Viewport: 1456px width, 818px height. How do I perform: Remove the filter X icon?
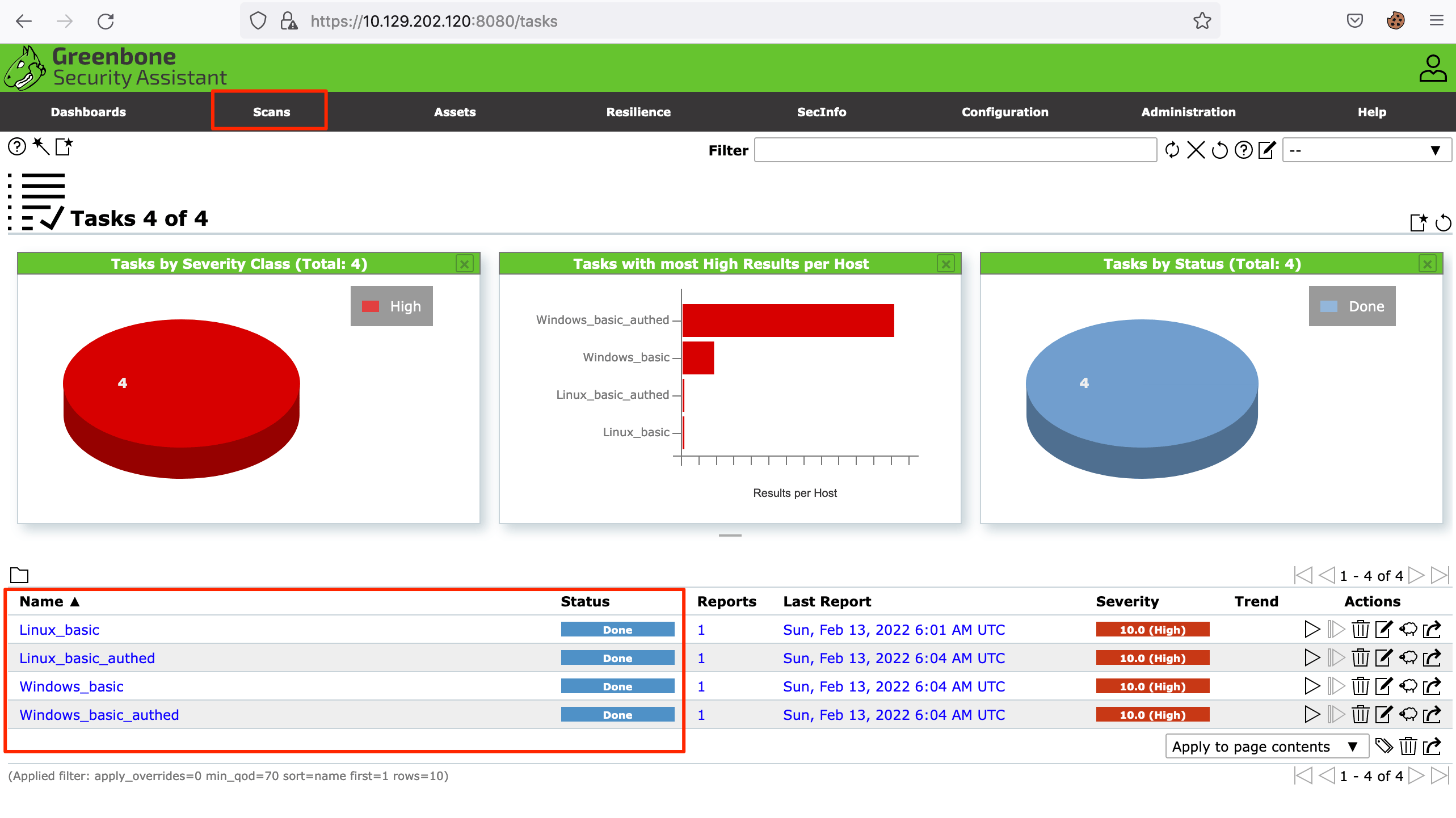coord(1196,150)
